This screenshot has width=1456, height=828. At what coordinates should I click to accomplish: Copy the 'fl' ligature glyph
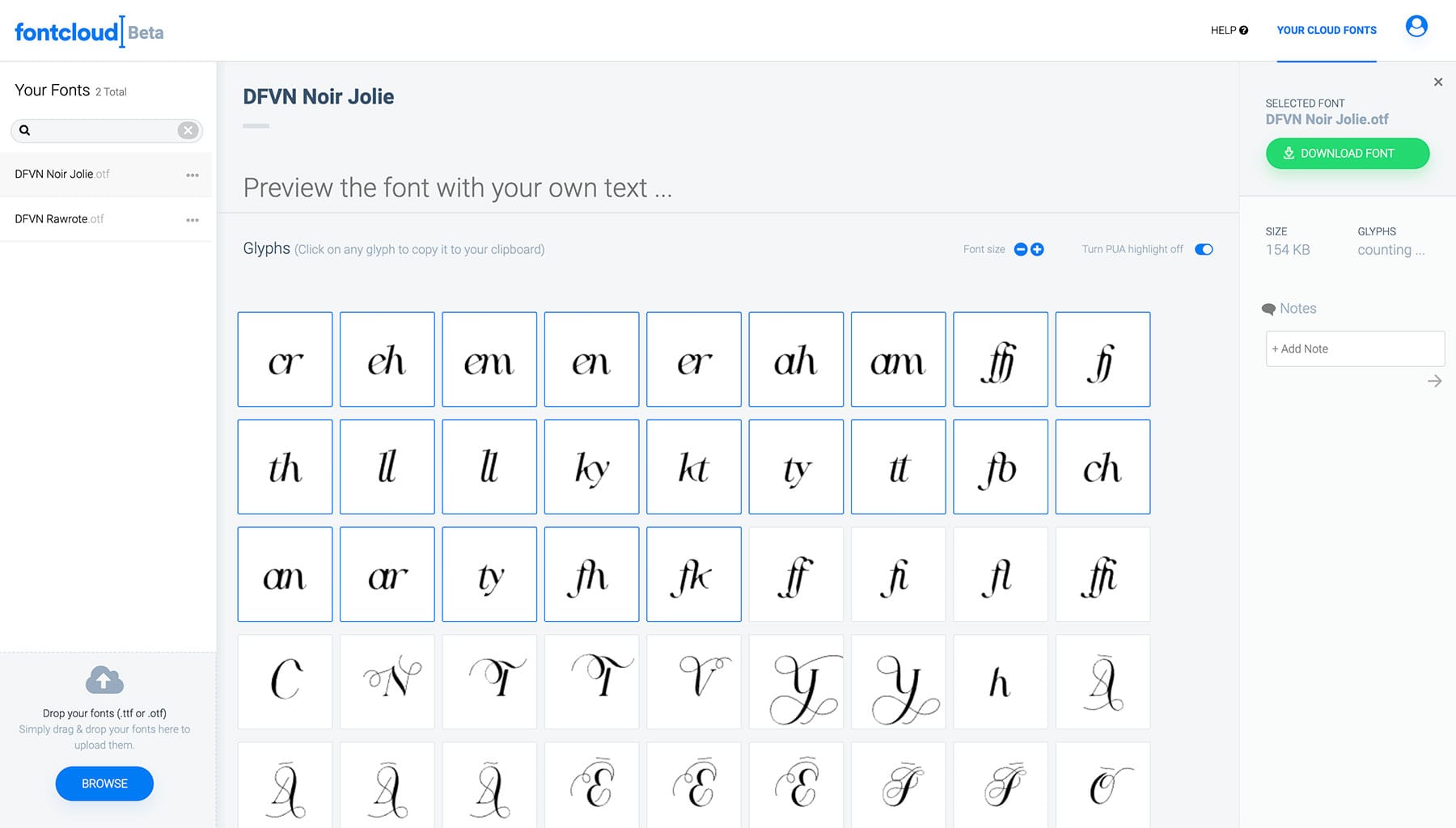click(x=1001, y=574)
